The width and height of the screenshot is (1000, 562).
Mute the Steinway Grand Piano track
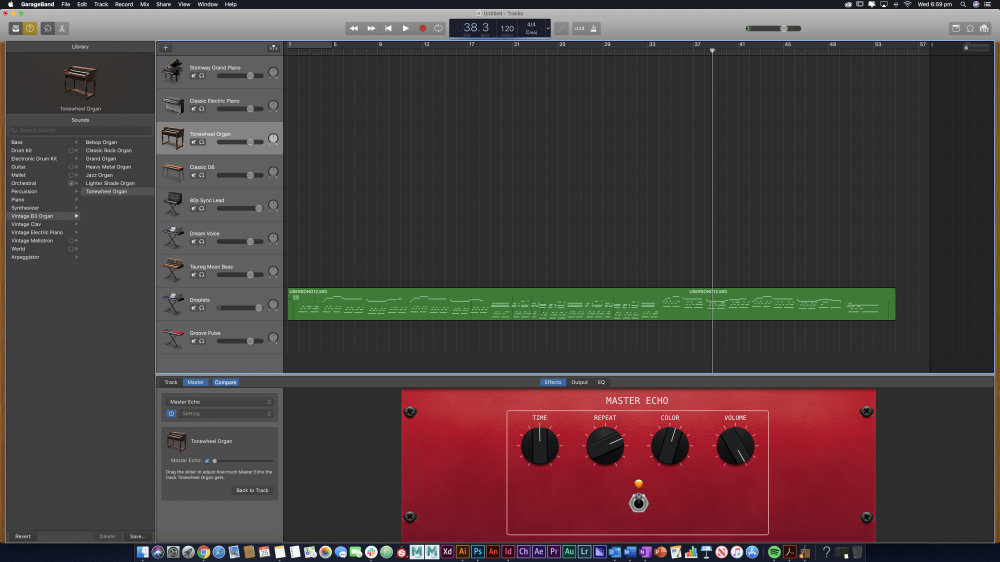tap(194, 76)
